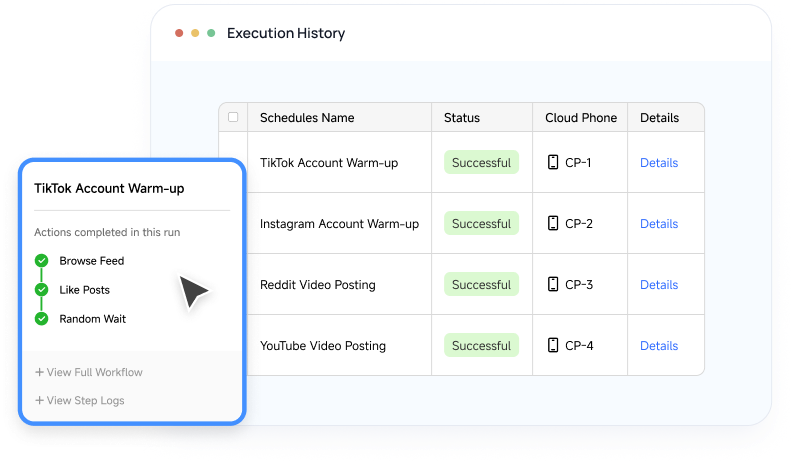Image resolution: width=793 pixels, height=462 pixels.
Task: Click the Status column header
Action: coord(462,118)
